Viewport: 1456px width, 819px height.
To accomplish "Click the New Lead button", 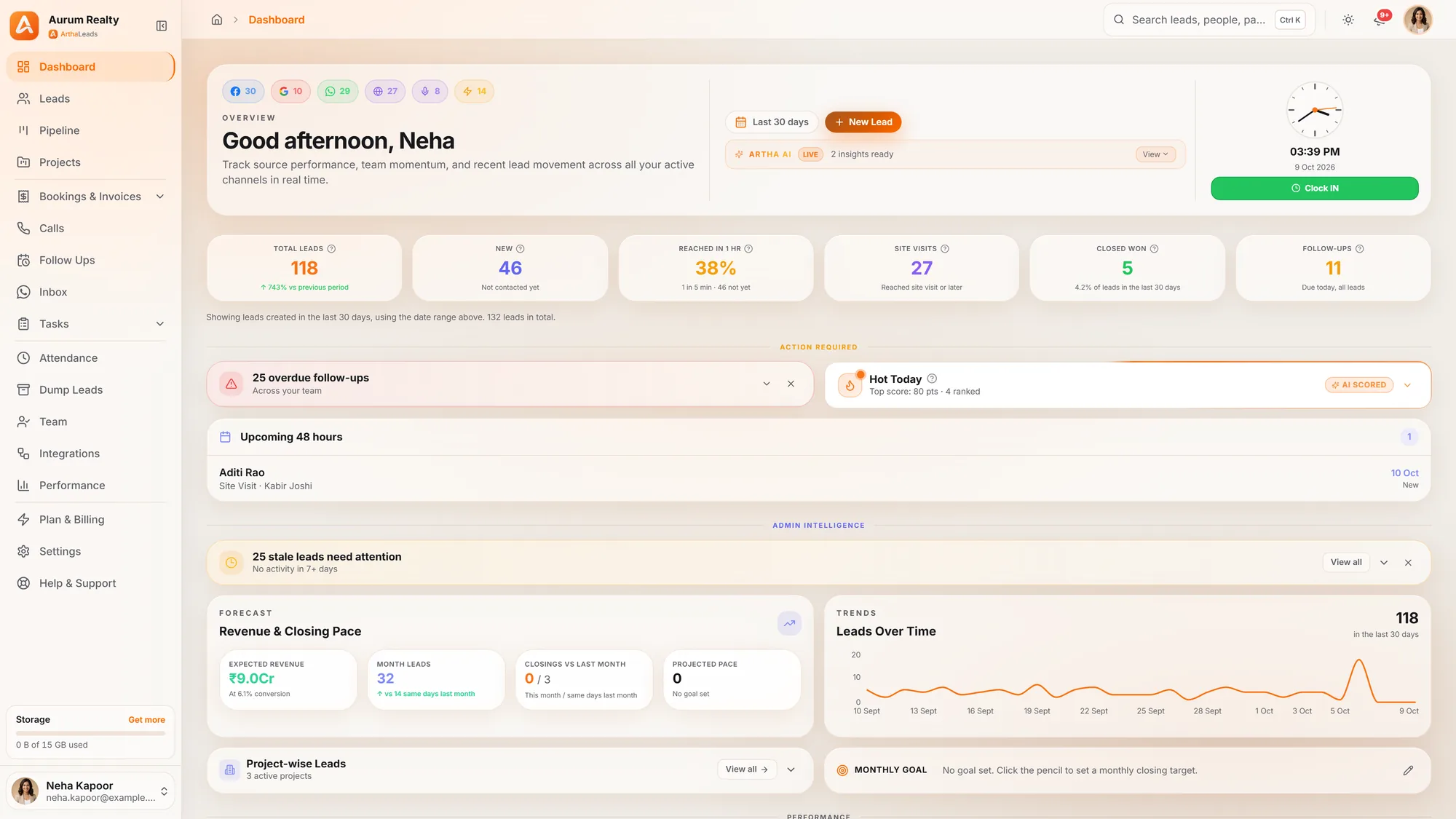I will tap(863, 122).
